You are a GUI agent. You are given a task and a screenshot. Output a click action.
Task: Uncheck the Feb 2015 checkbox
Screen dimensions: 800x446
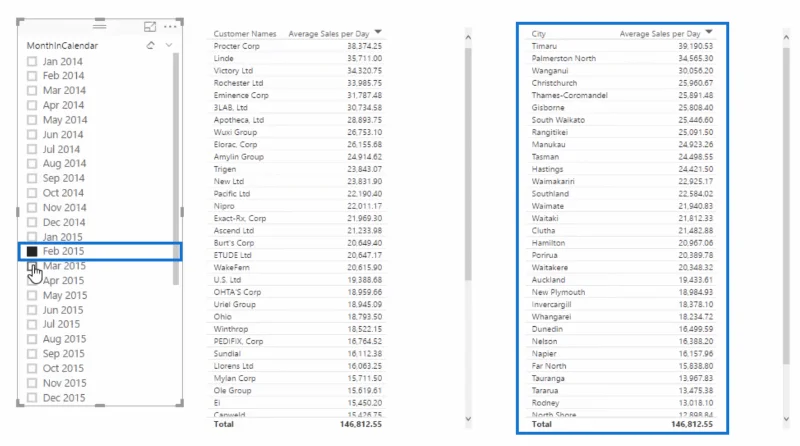pyautogui.click(x=32, y=251)
